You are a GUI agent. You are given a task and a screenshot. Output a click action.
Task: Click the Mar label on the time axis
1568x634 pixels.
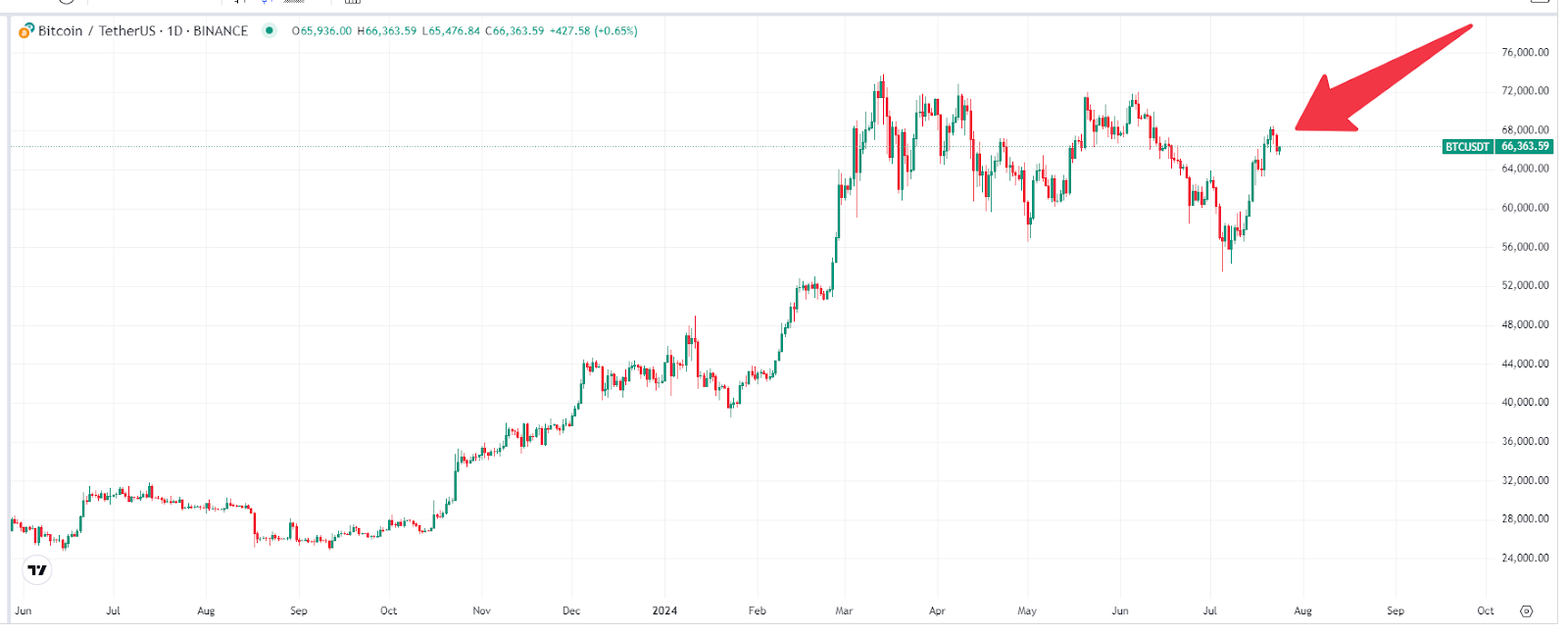[844, 610]
